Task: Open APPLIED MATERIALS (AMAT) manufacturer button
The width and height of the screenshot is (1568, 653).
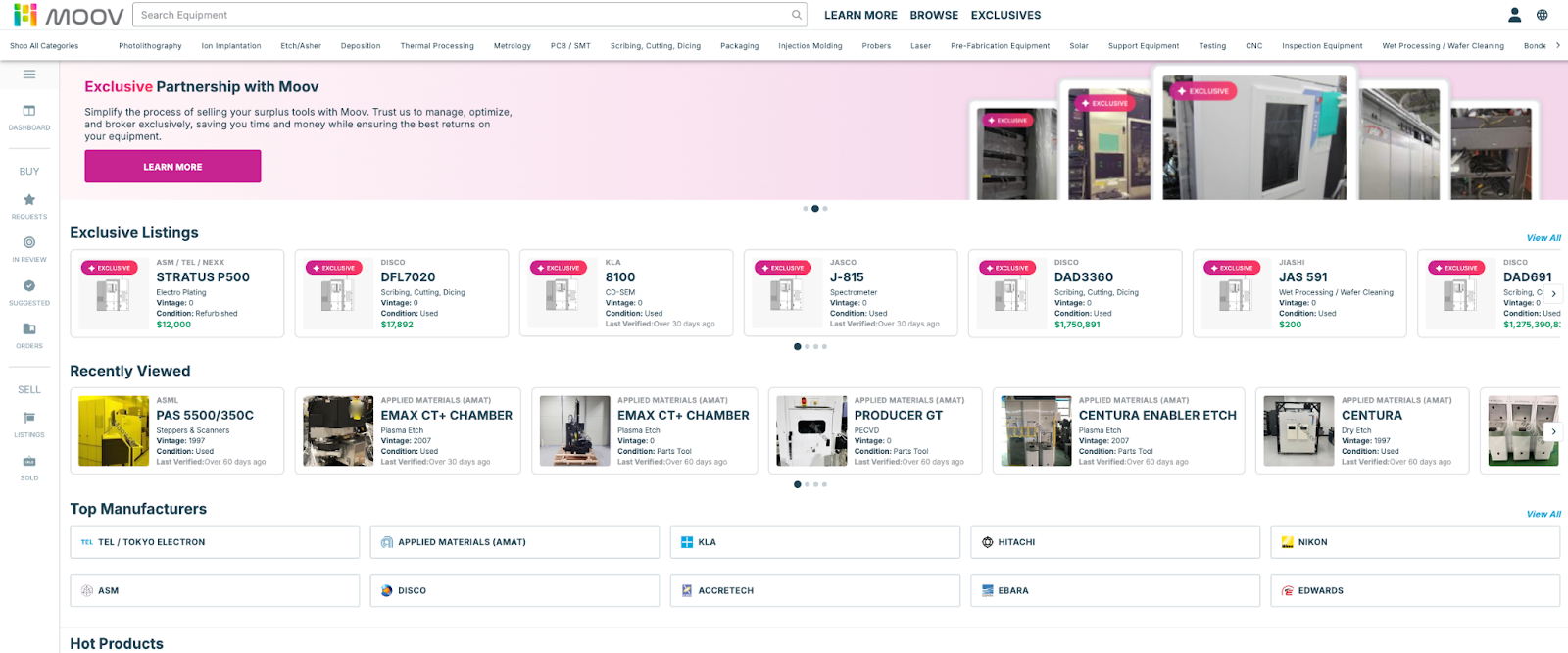Action: pyautogui.click(x=514, y=542)
